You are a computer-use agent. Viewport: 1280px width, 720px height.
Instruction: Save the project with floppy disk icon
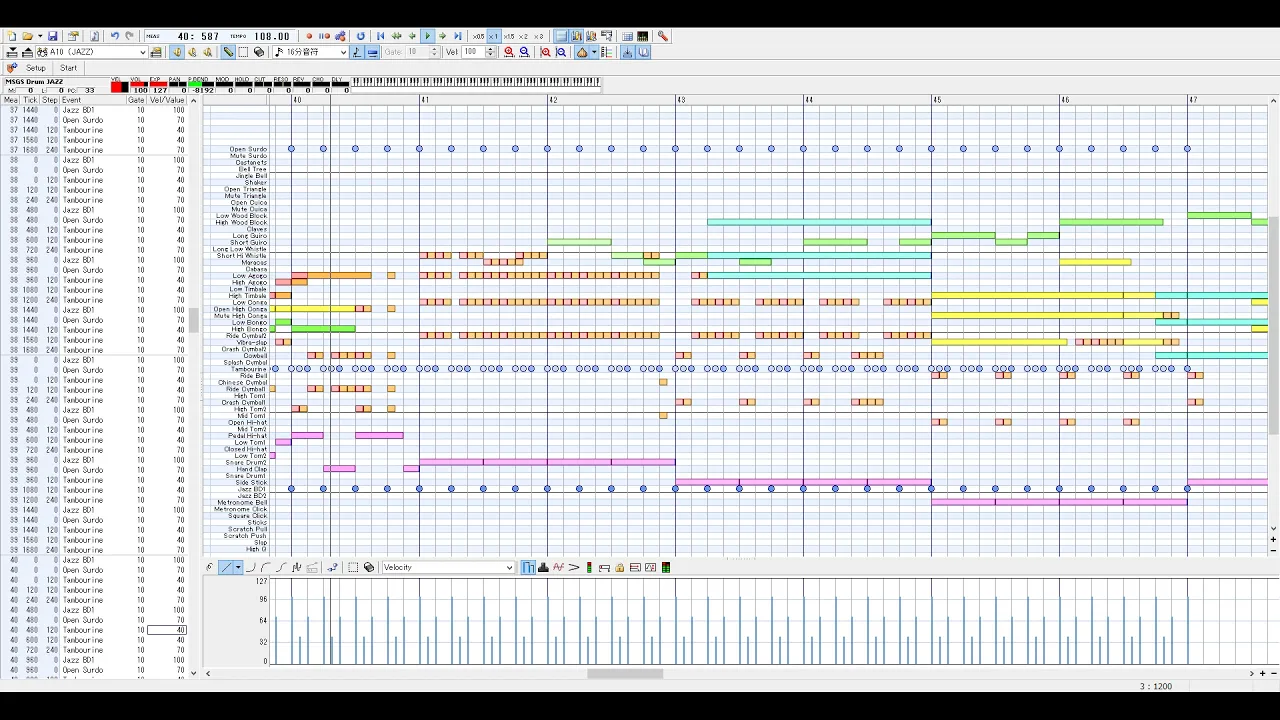53,36
